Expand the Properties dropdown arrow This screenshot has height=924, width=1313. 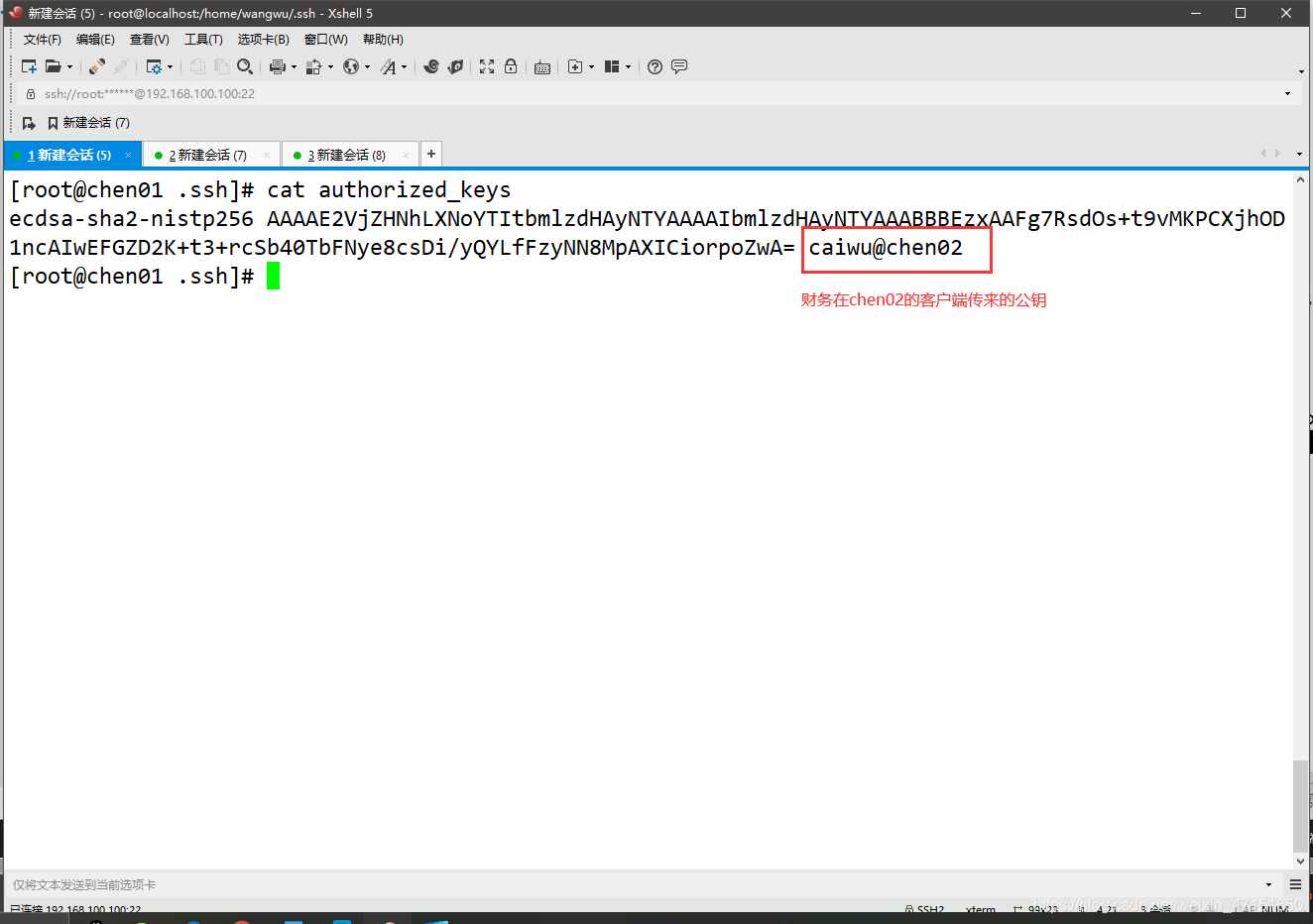170,67
